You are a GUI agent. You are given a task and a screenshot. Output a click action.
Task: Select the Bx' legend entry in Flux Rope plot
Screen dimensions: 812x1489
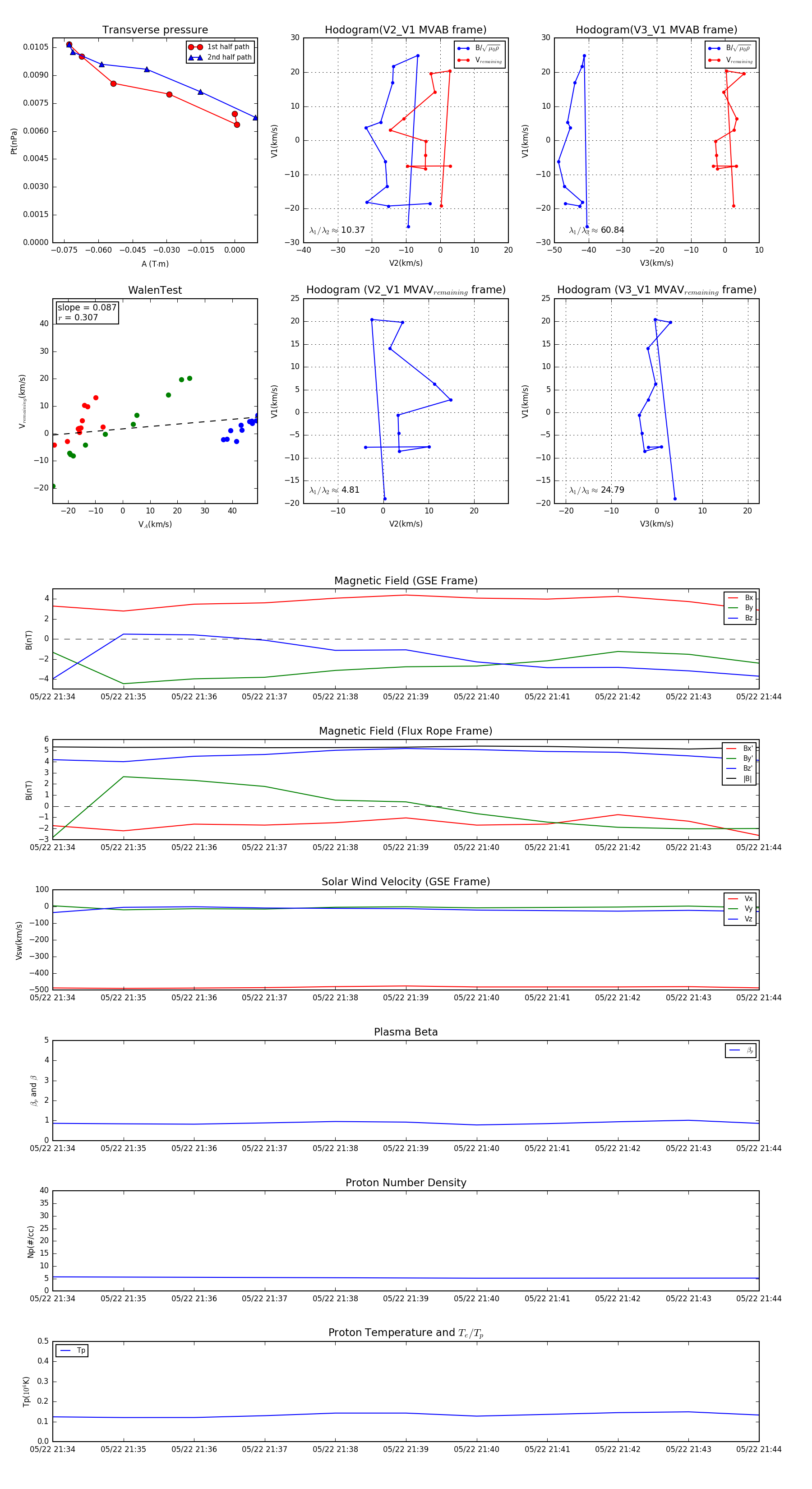pos(740,748)
